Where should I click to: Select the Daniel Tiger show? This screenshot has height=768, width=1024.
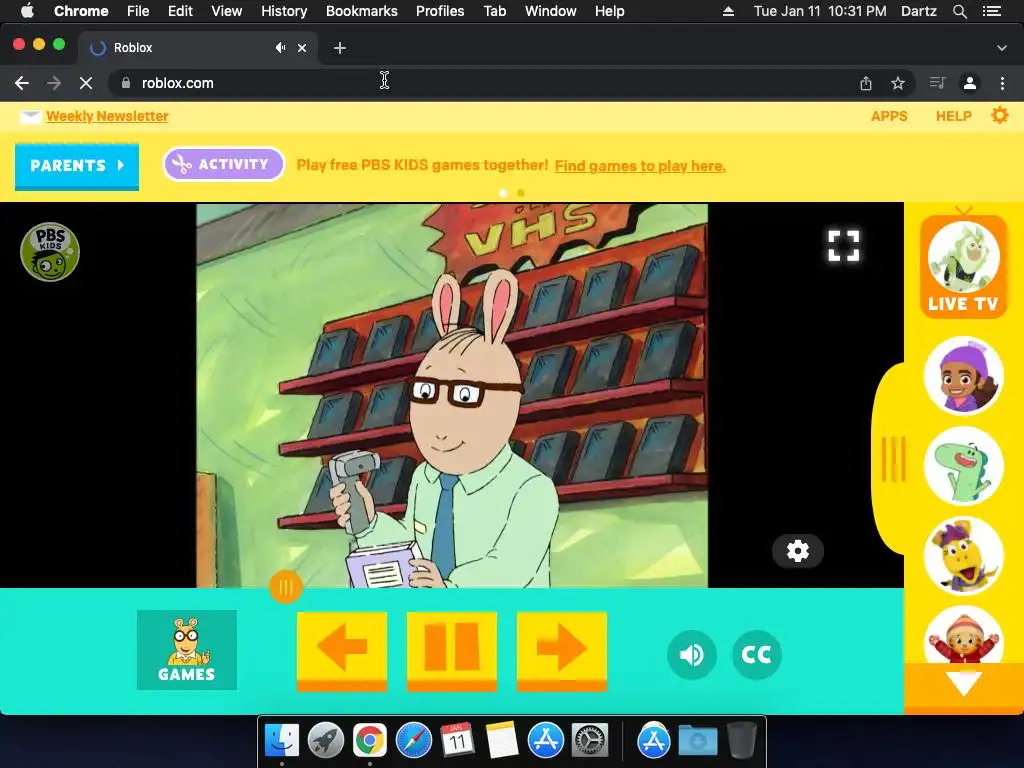[963, 637]
